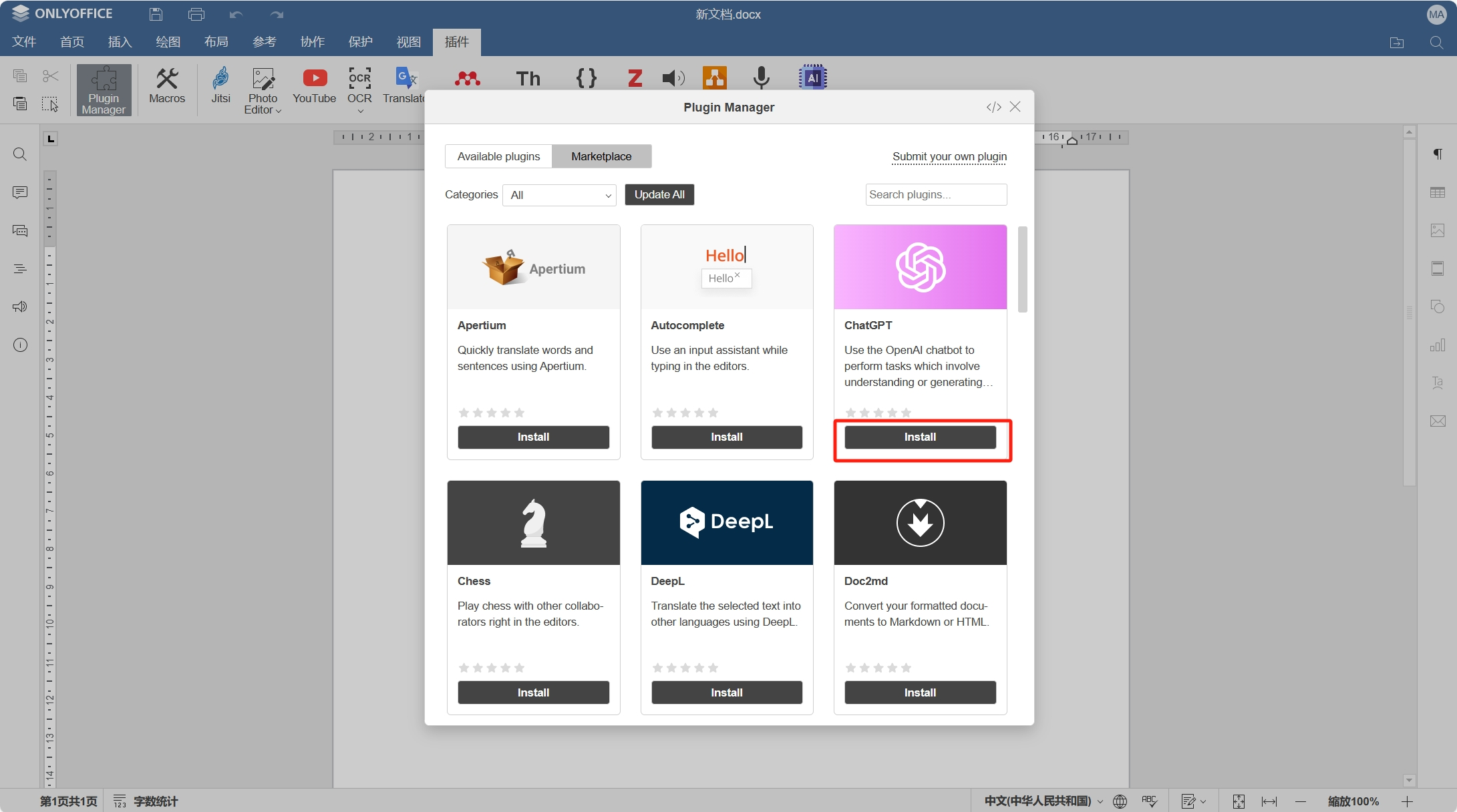Screen dimensions: 1457x812
Task: Install the DeepL plugin
Action: click(727, 692)
